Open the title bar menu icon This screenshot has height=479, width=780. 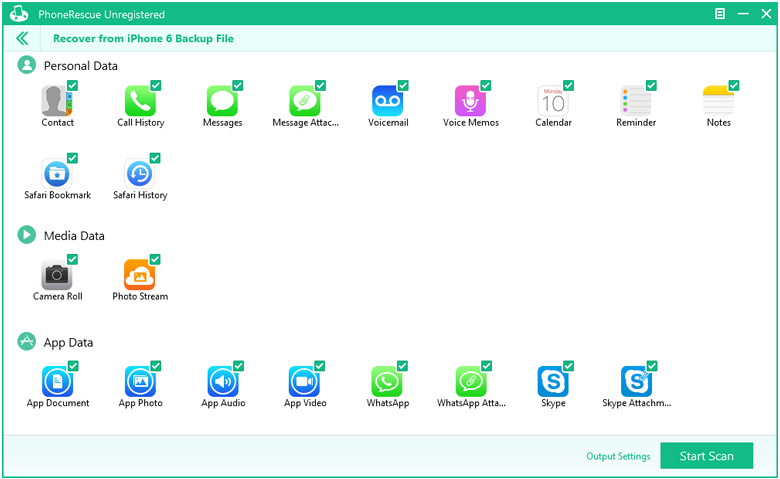[720, 14]
